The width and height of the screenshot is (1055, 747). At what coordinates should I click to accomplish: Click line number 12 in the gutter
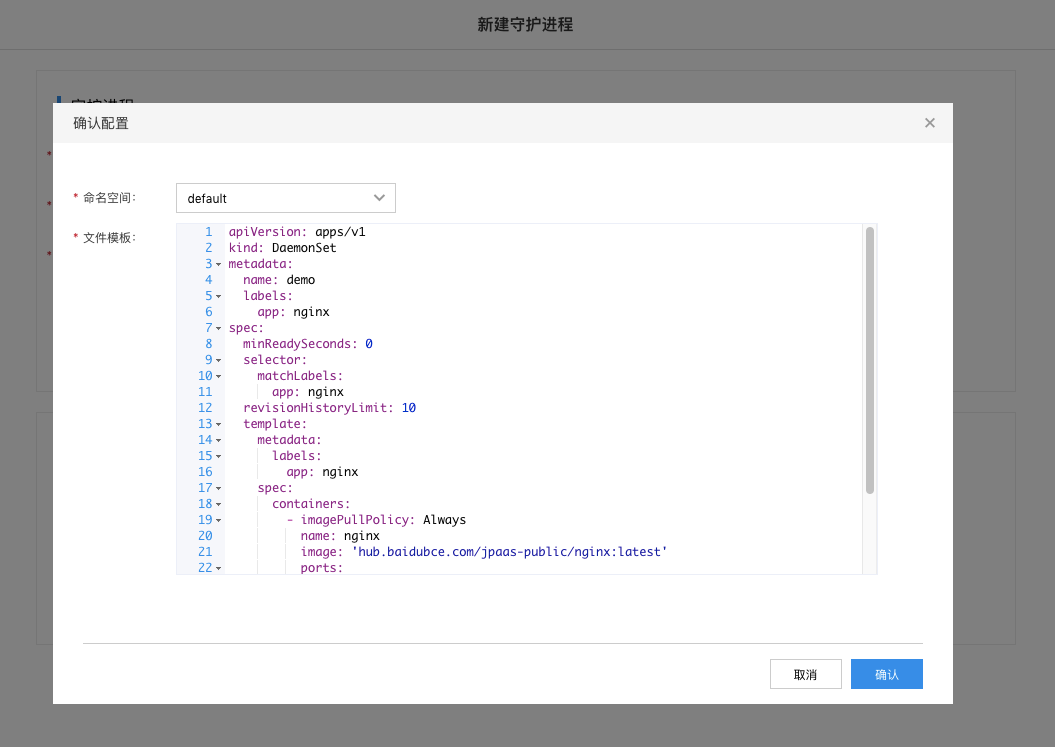205,408
